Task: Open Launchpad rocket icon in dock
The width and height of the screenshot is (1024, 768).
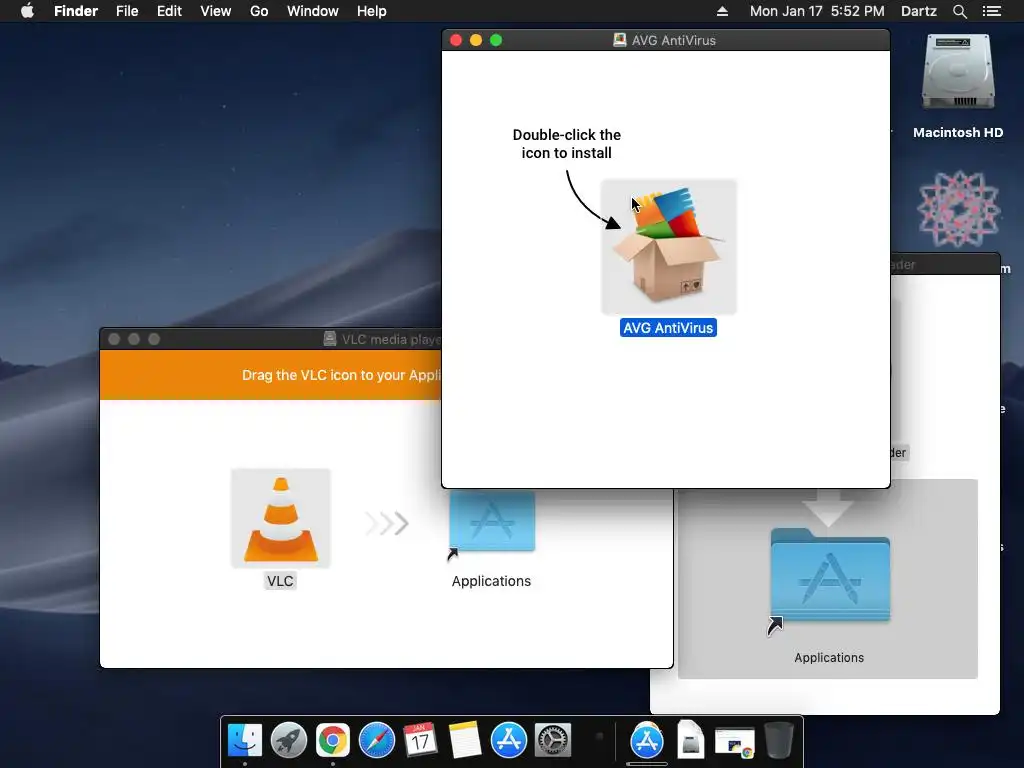Action: tap(289, 740)
